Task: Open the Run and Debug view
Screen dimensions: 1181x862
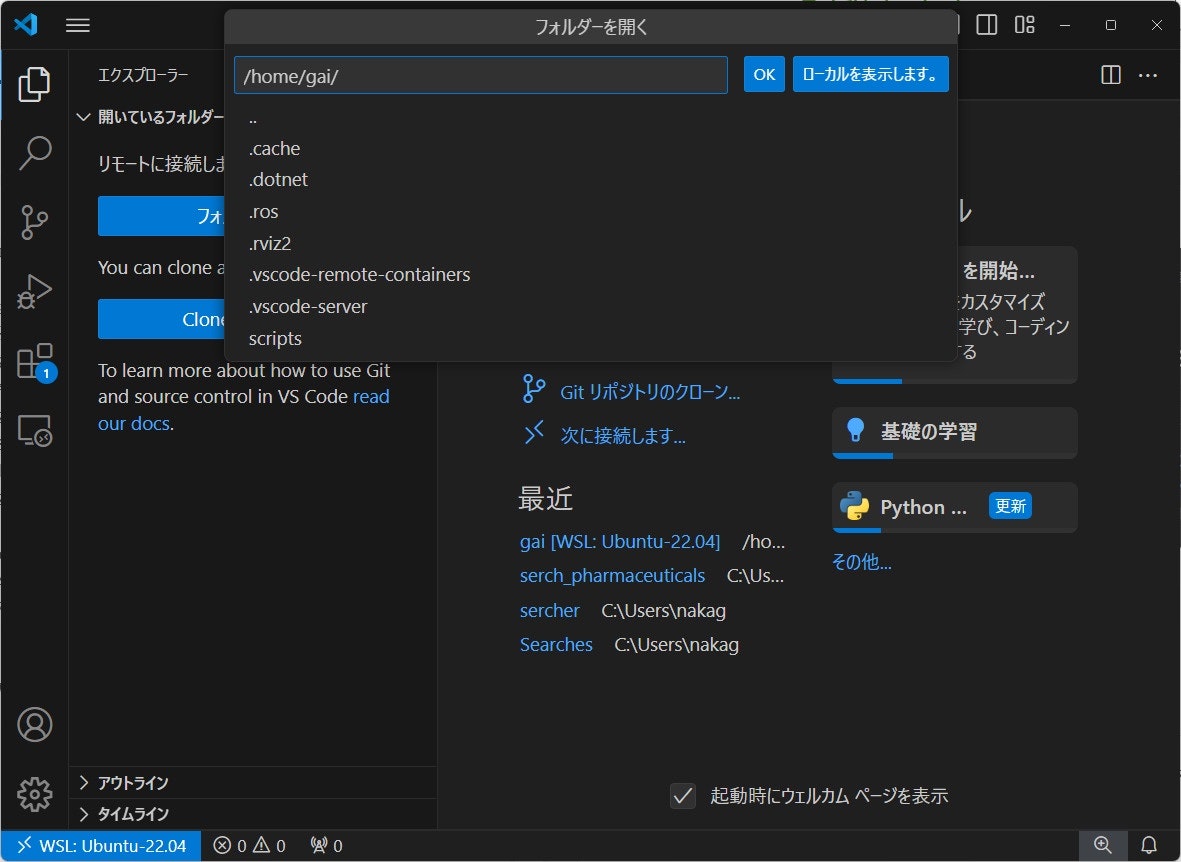Action: pyautogui.click(x=34, y=292)
